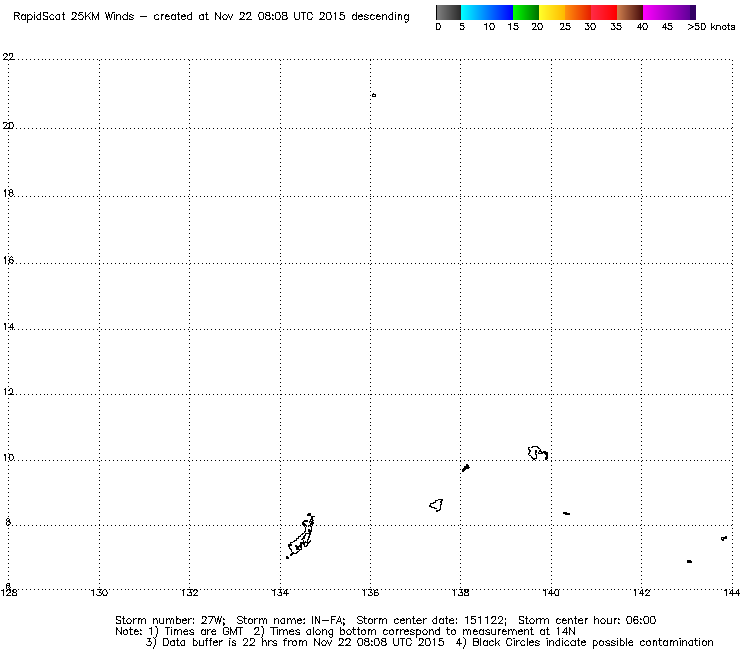
Task: Click the large island outline near 134E 8N
Action: point(301,537)
